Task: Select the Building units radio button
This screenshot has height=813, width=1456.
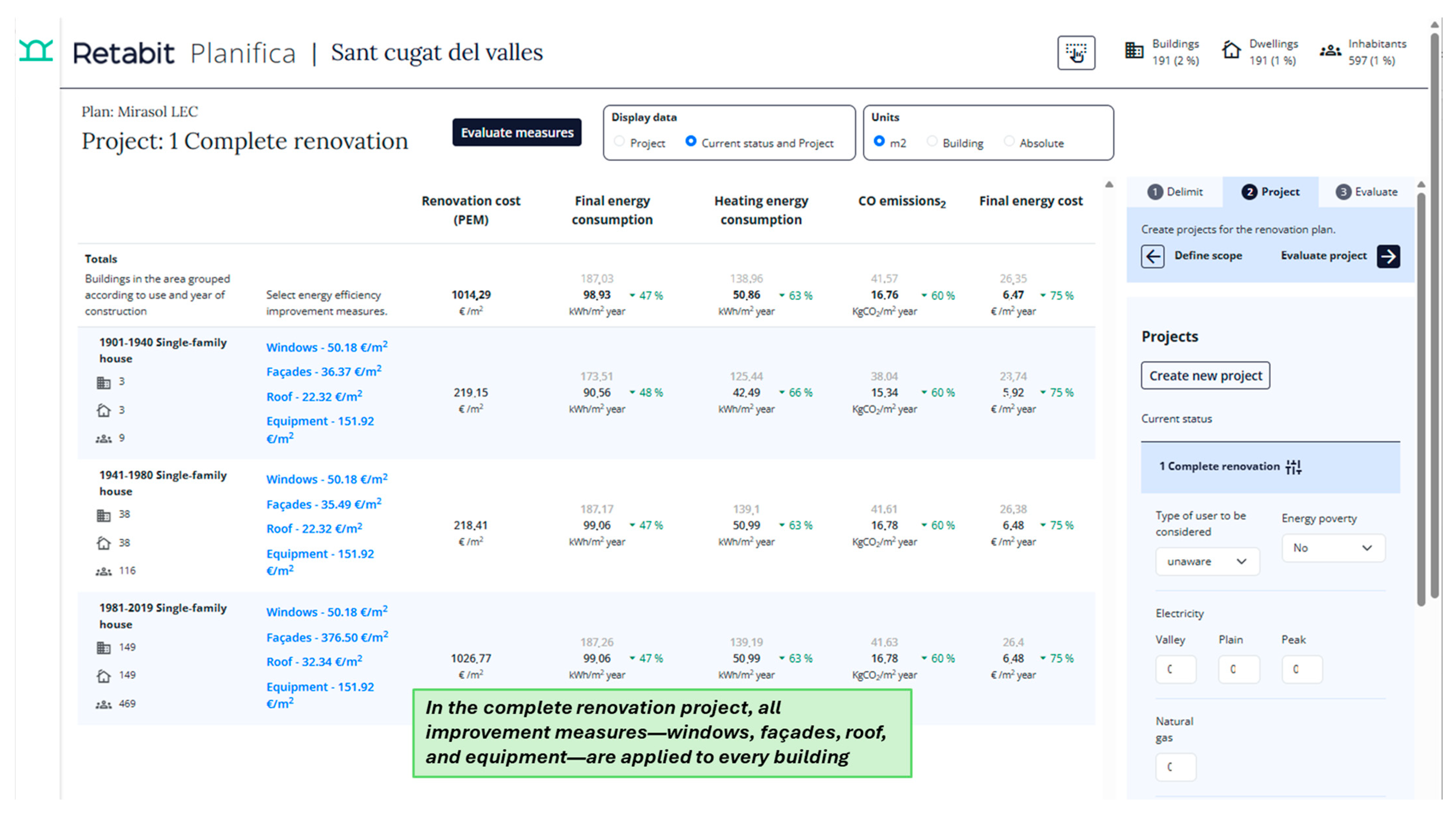Action: click(x=932, y=142)
